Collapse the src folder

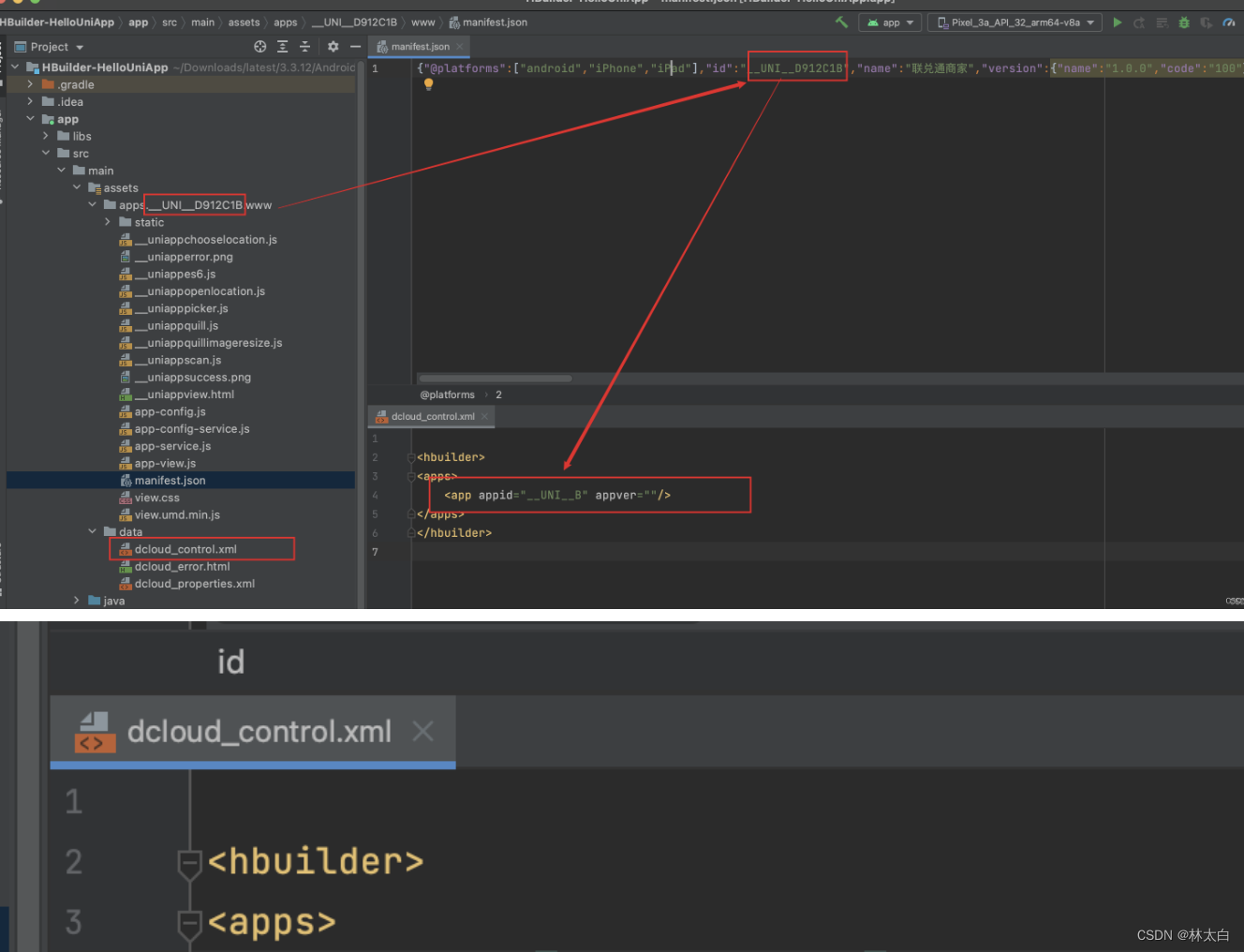pos(46,153)
